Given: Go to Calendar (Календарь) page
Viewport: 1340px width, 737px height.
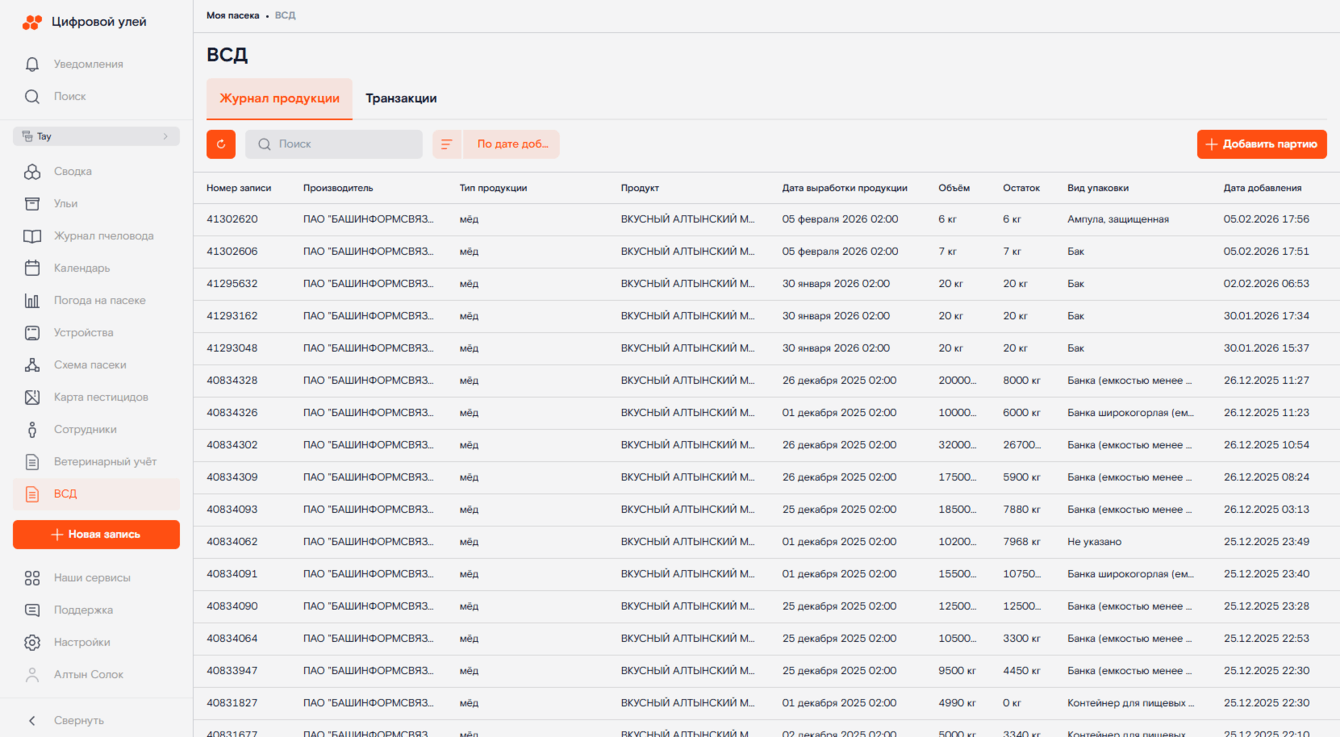Looking at the screenshot, I should click(x=82, y=268).
